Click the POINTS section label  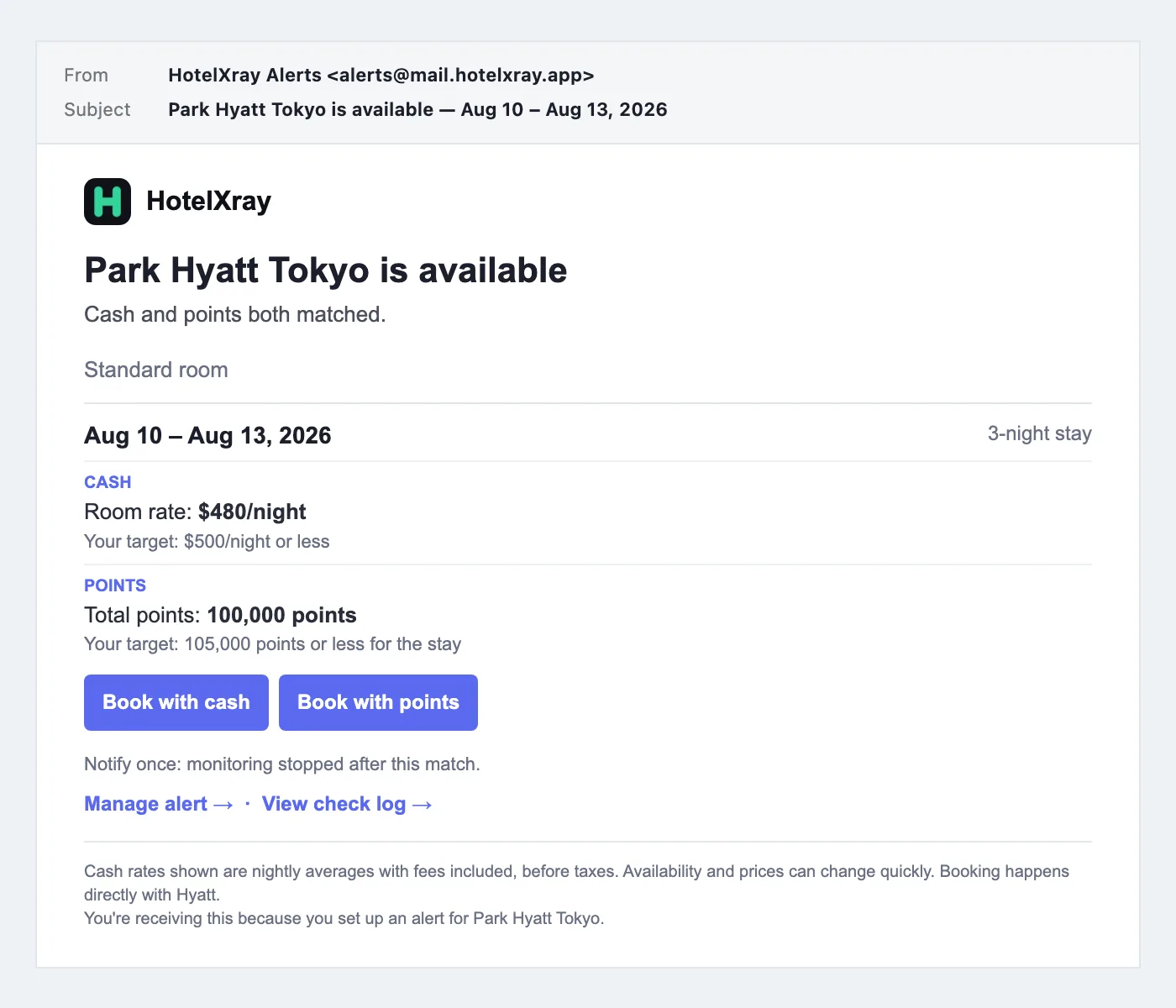[115, 585]
